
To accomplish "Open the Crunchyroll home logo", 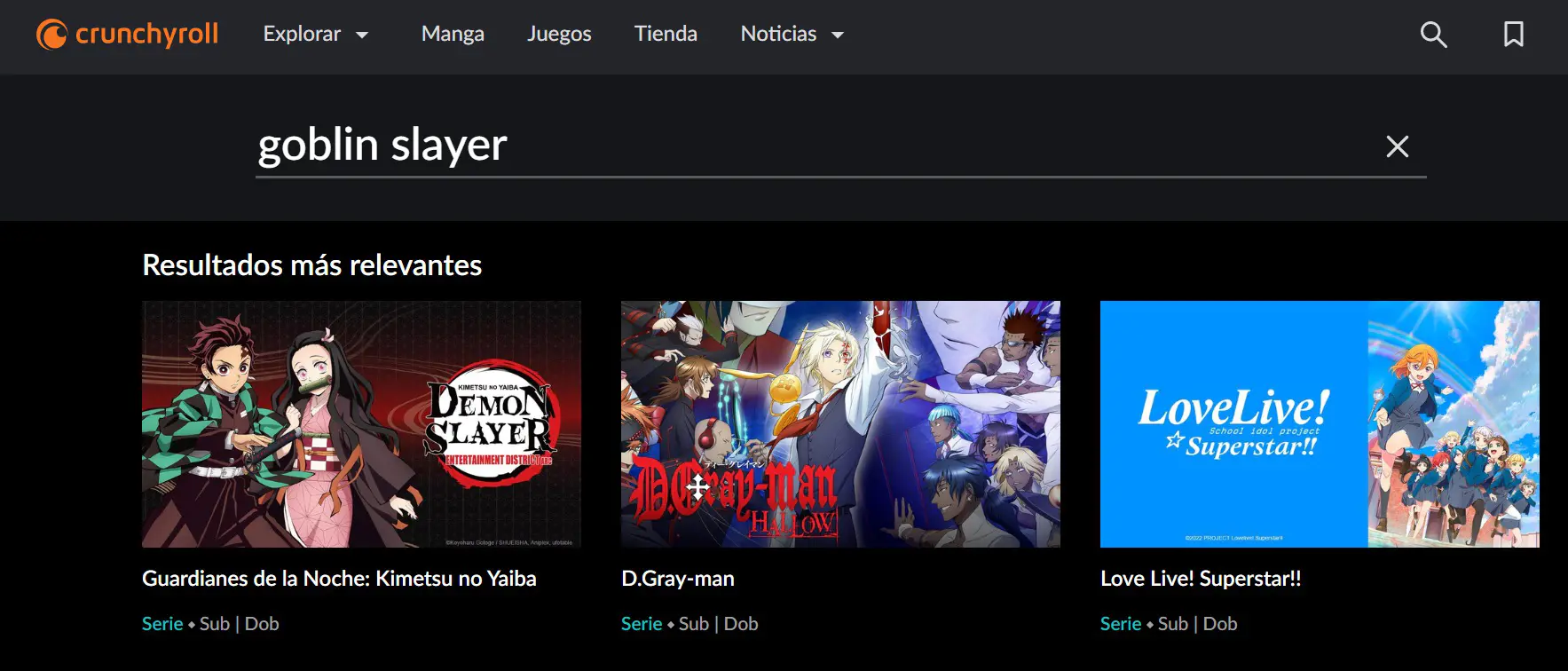I will coord(127,35).
